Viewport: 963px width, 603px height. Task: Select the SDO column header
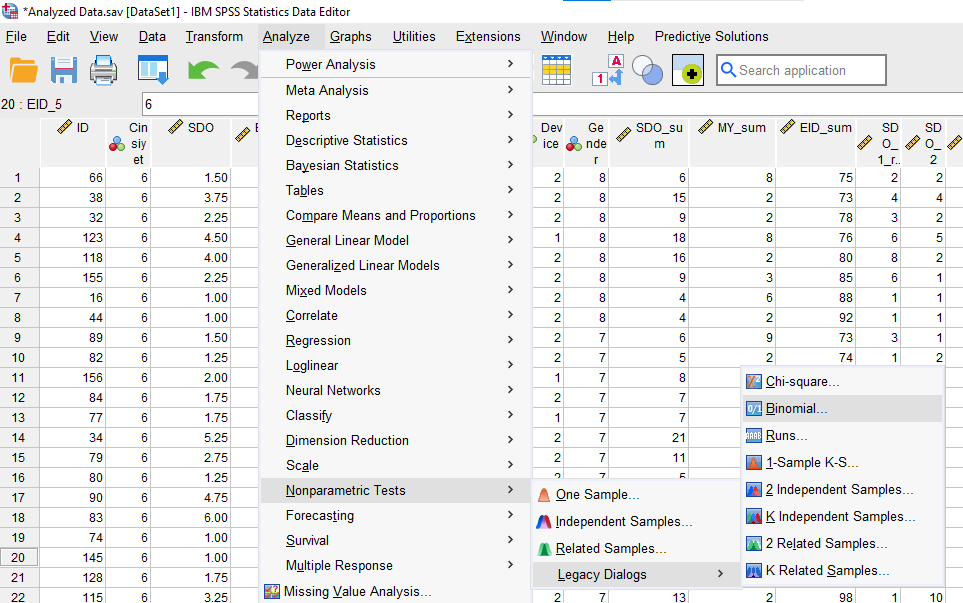(x=190, y=142)
